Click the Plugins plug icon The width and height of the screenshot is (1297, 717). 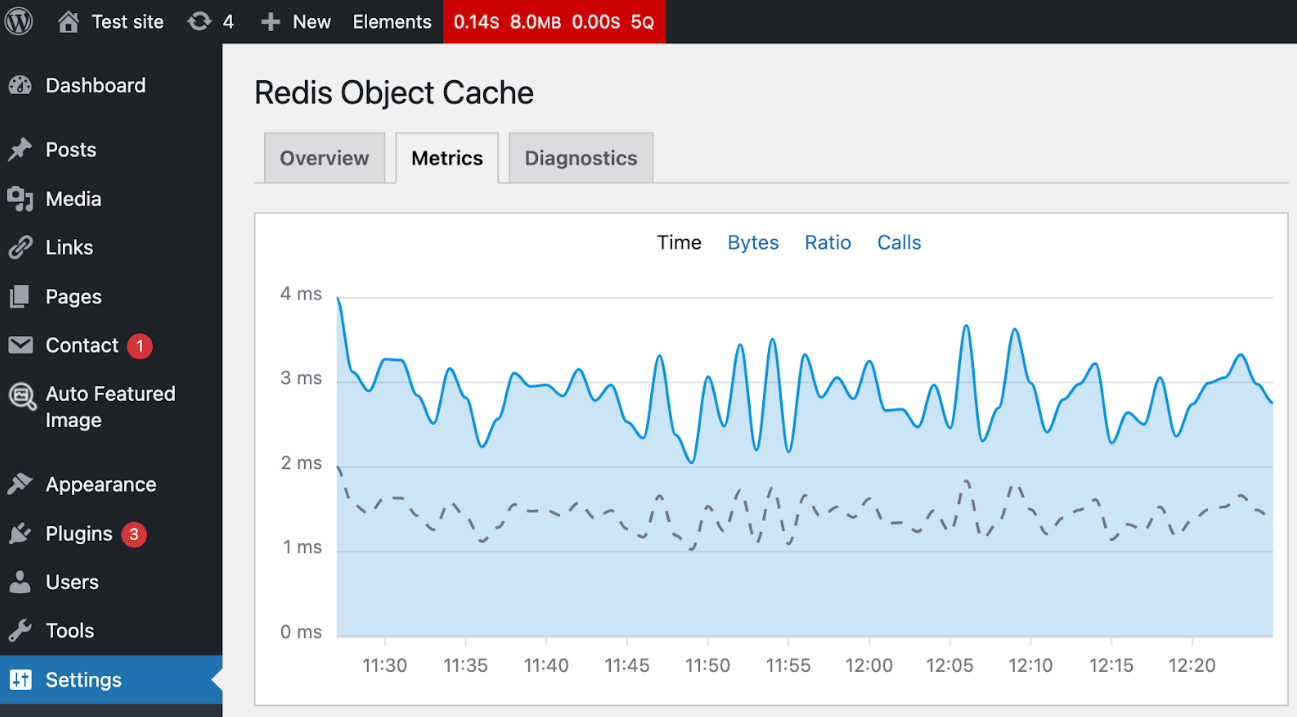[20, 534]
